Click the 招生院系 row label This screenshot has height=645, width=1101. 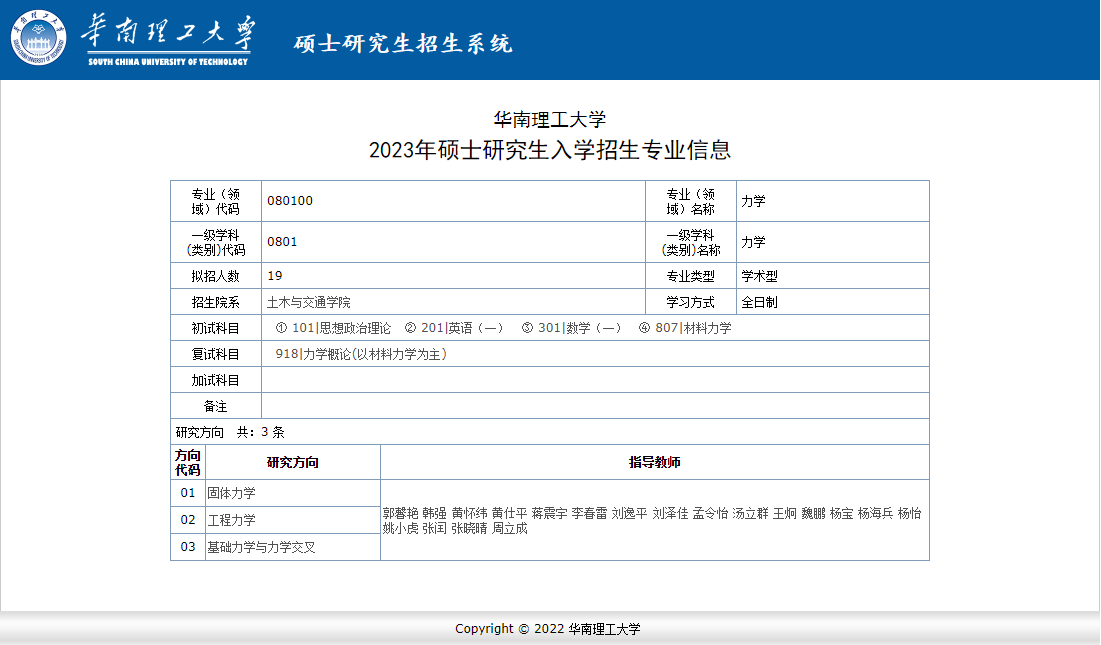click(x=216, y=302)
